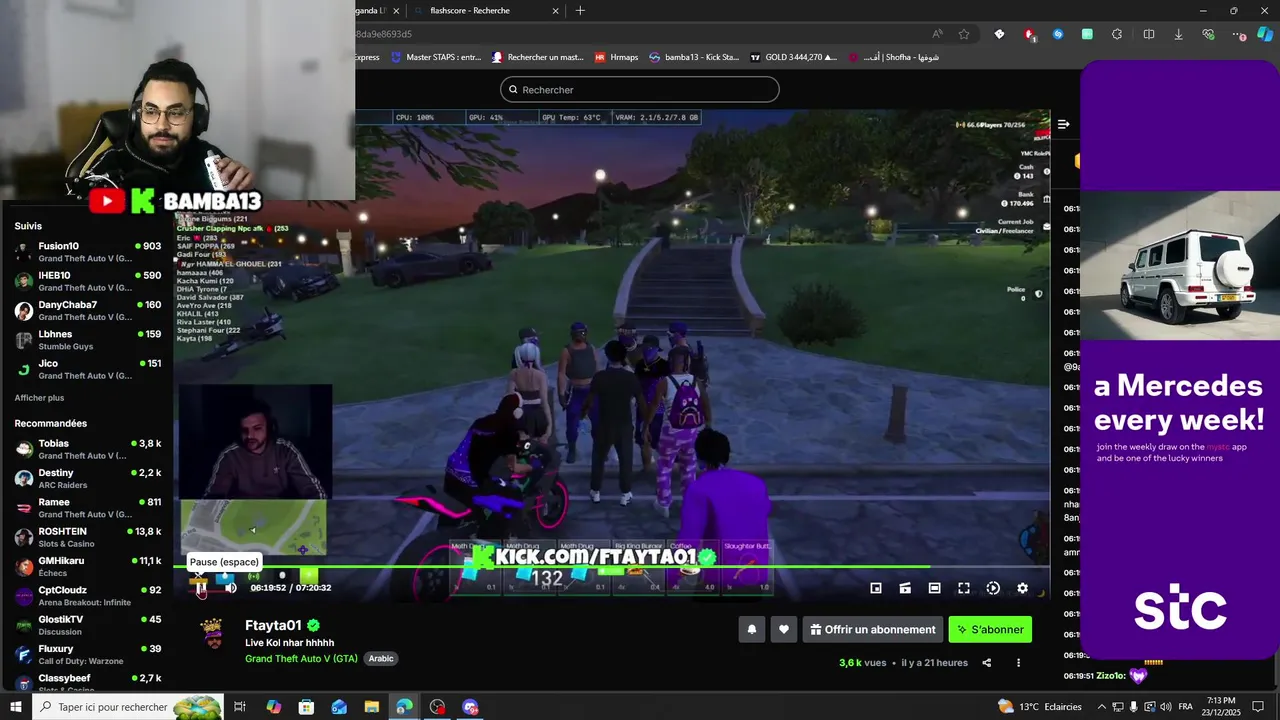
Task: Open Browser essentials heart icon
Action: [x=1208, y=34]
